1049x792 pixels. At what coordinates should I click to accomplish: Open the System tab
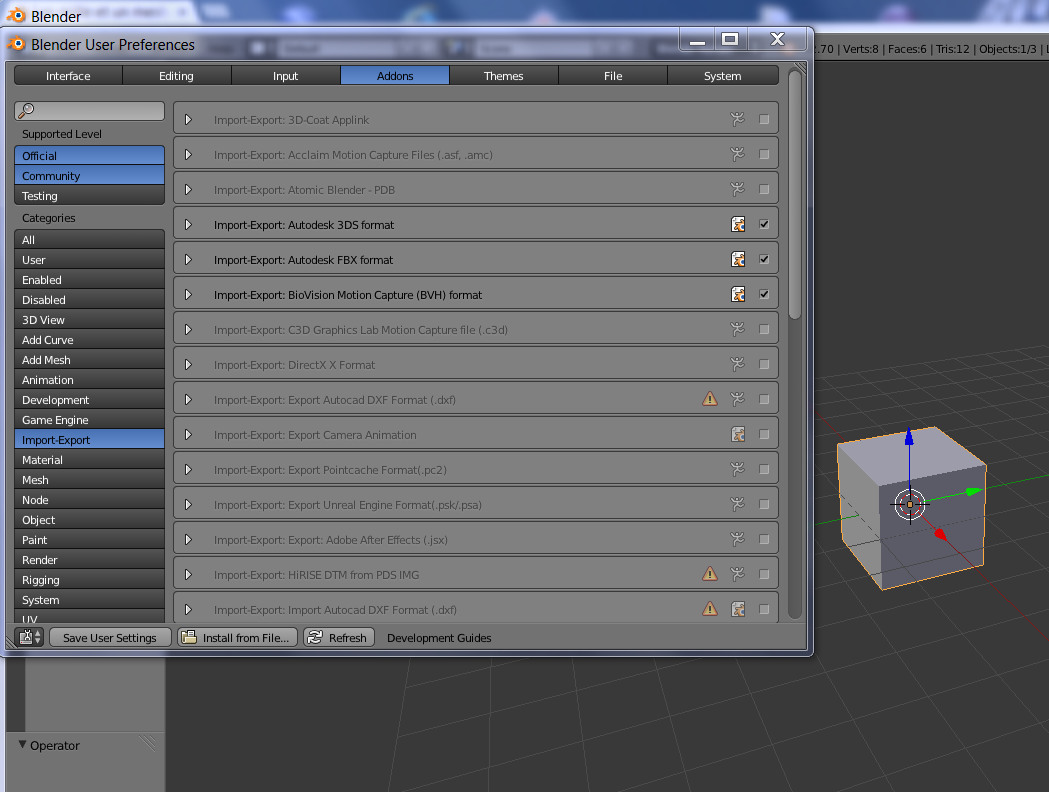(x=723, y=76)
